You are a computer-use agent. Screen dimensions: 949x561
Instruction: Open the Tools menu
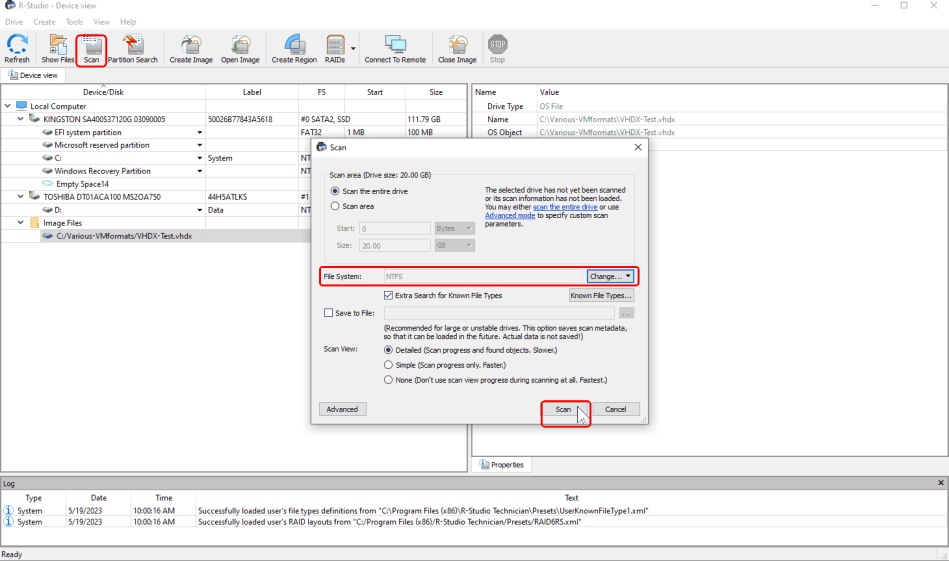[74, 22]
